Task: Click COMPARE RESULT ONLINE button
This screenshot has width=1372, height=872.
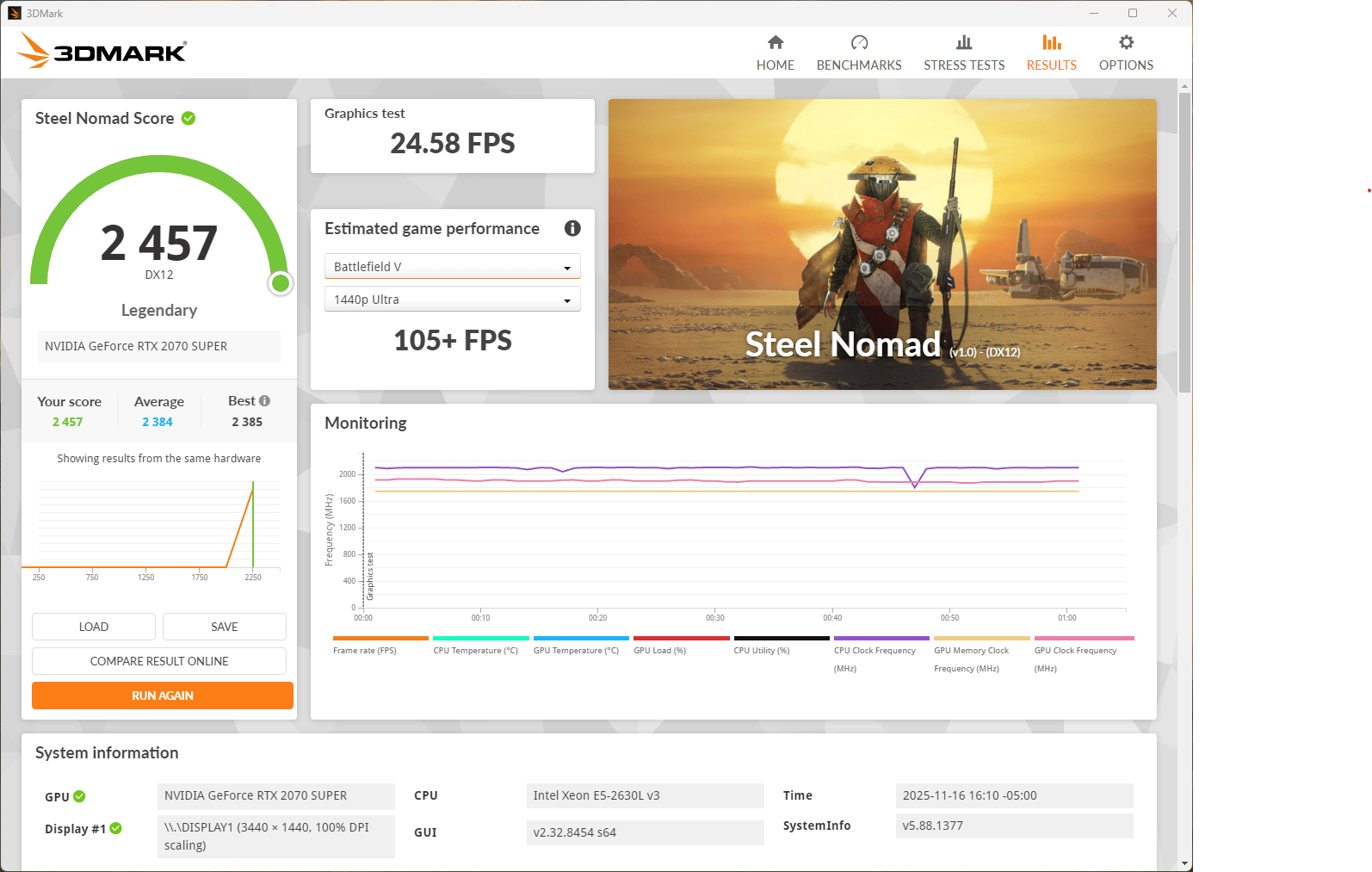Action: 159,661
